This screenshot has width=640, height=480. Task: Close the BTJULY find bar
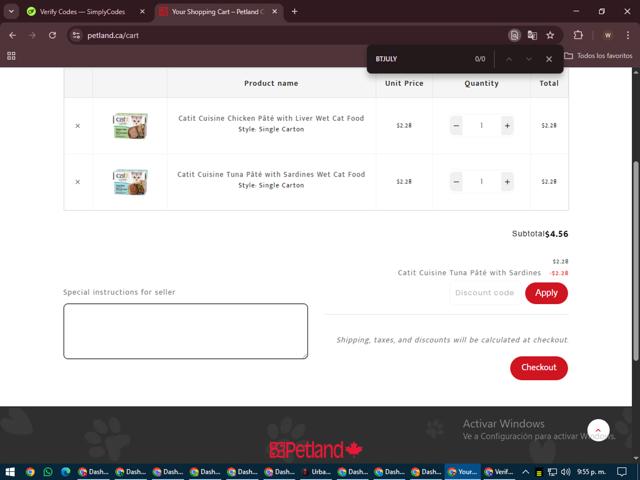coord(549,59)
